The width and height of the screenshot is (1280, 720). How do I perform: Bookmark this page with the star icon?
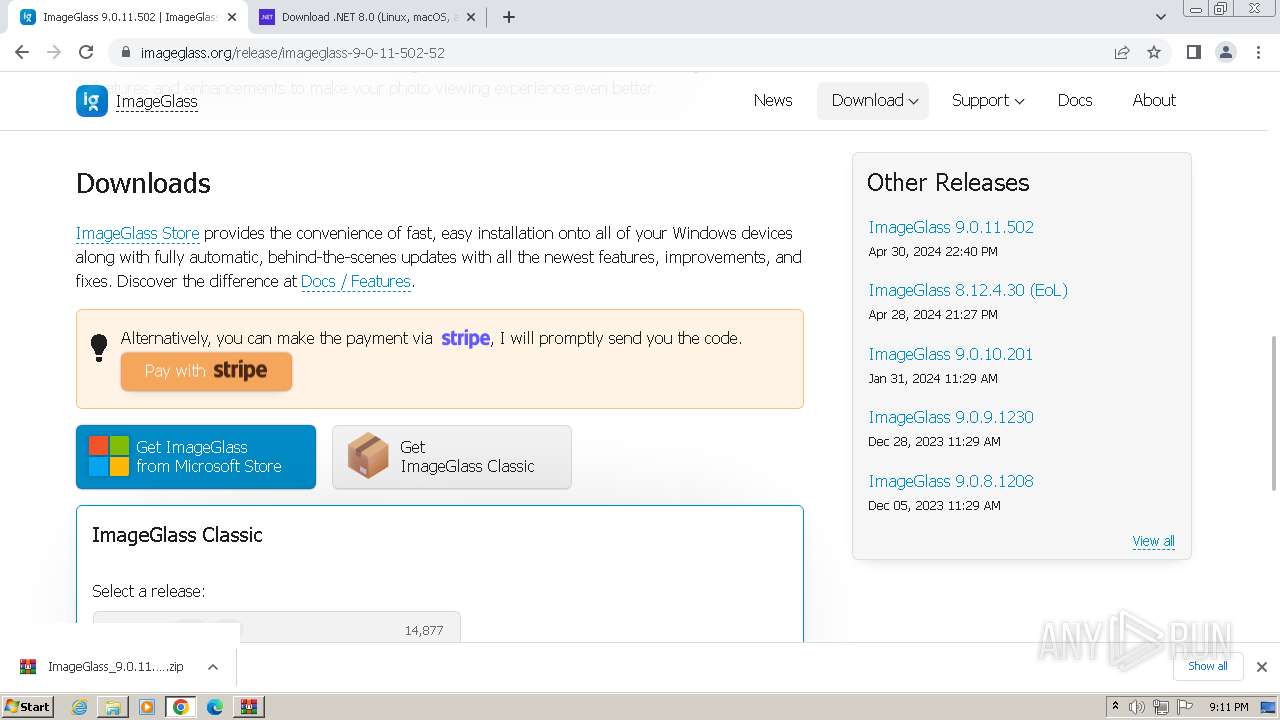(1154, 52)
